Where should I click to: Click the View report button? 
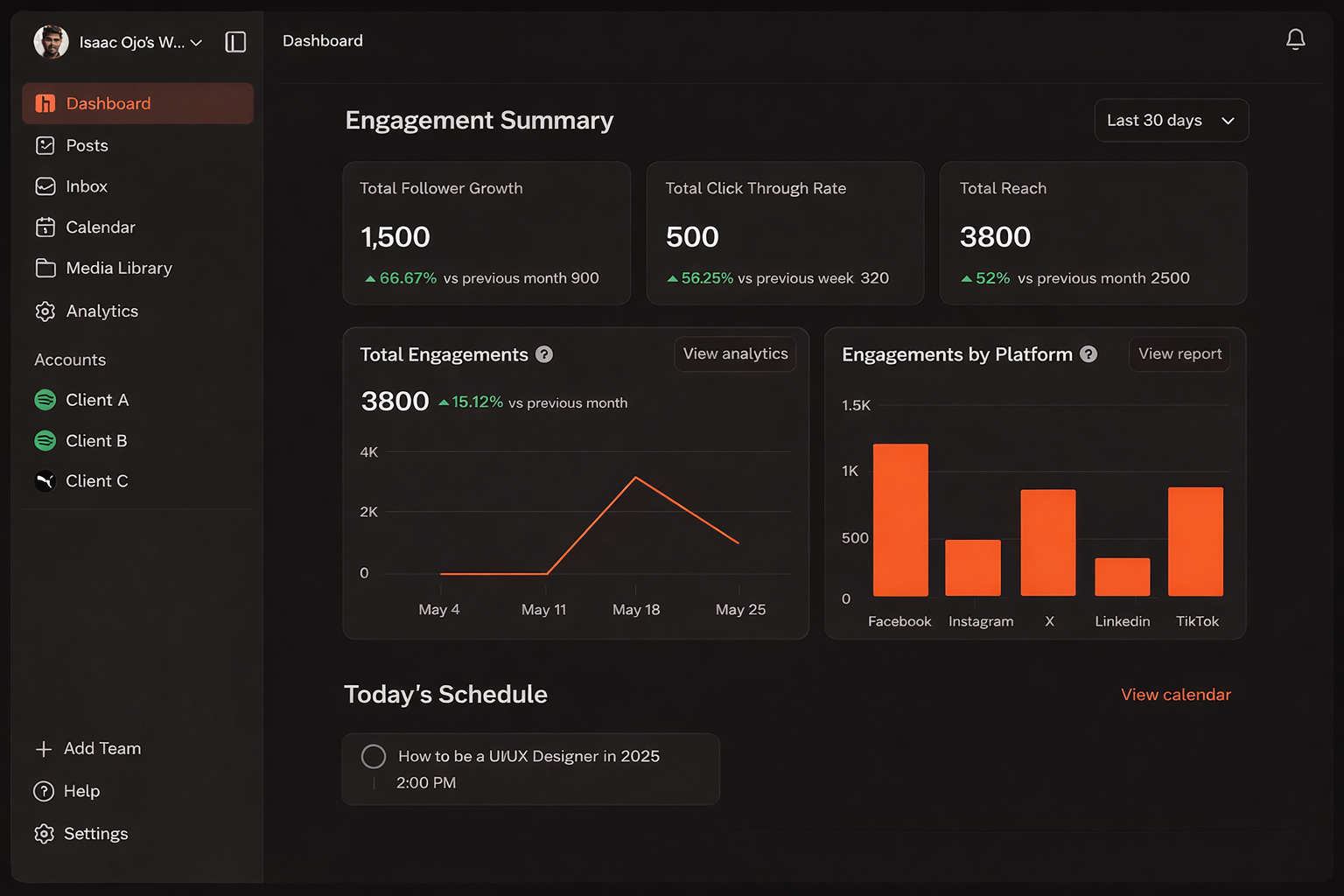coord(1179,354)
